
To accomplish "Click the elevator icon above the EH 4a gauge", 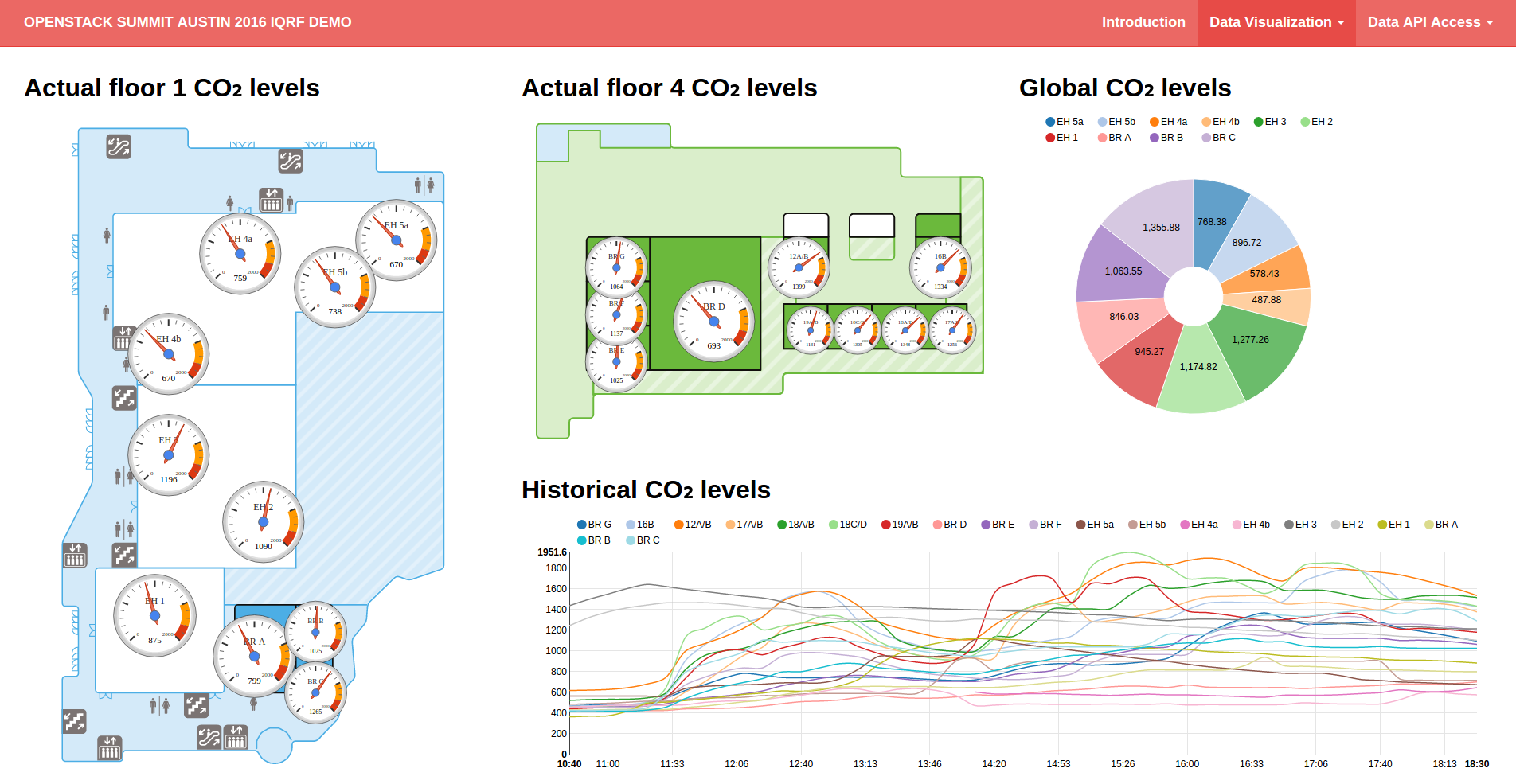I will [x=272, y=200].
